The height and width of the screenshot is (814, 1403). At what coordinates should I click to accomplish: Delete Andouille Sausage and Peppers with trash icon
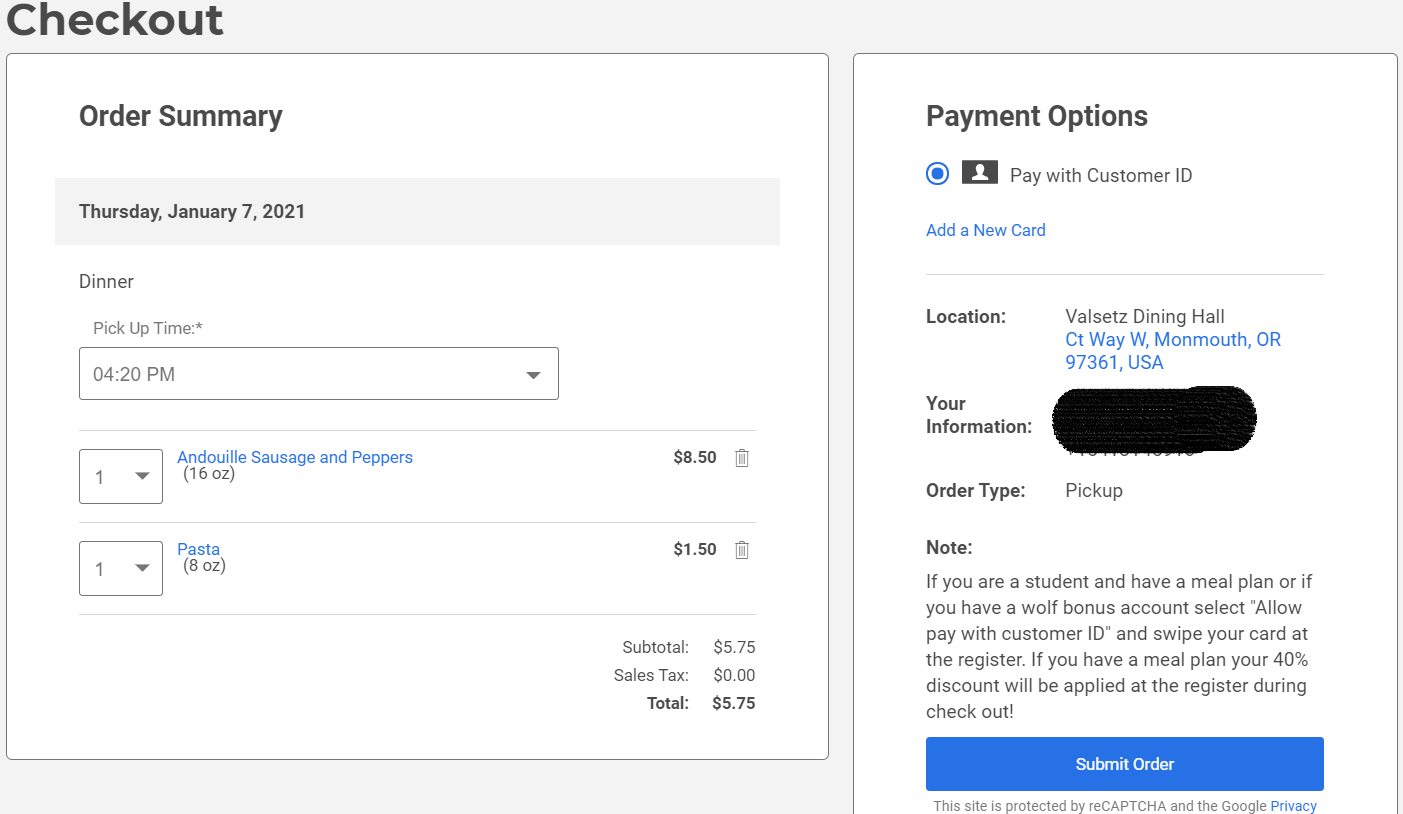tap(742, 458)
